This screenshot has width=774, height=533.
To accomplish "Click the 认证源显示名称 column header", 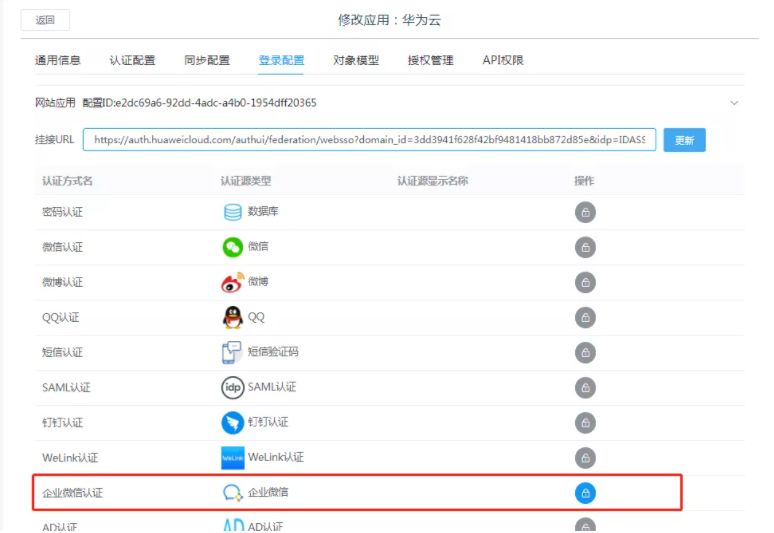I will [433, 181].
